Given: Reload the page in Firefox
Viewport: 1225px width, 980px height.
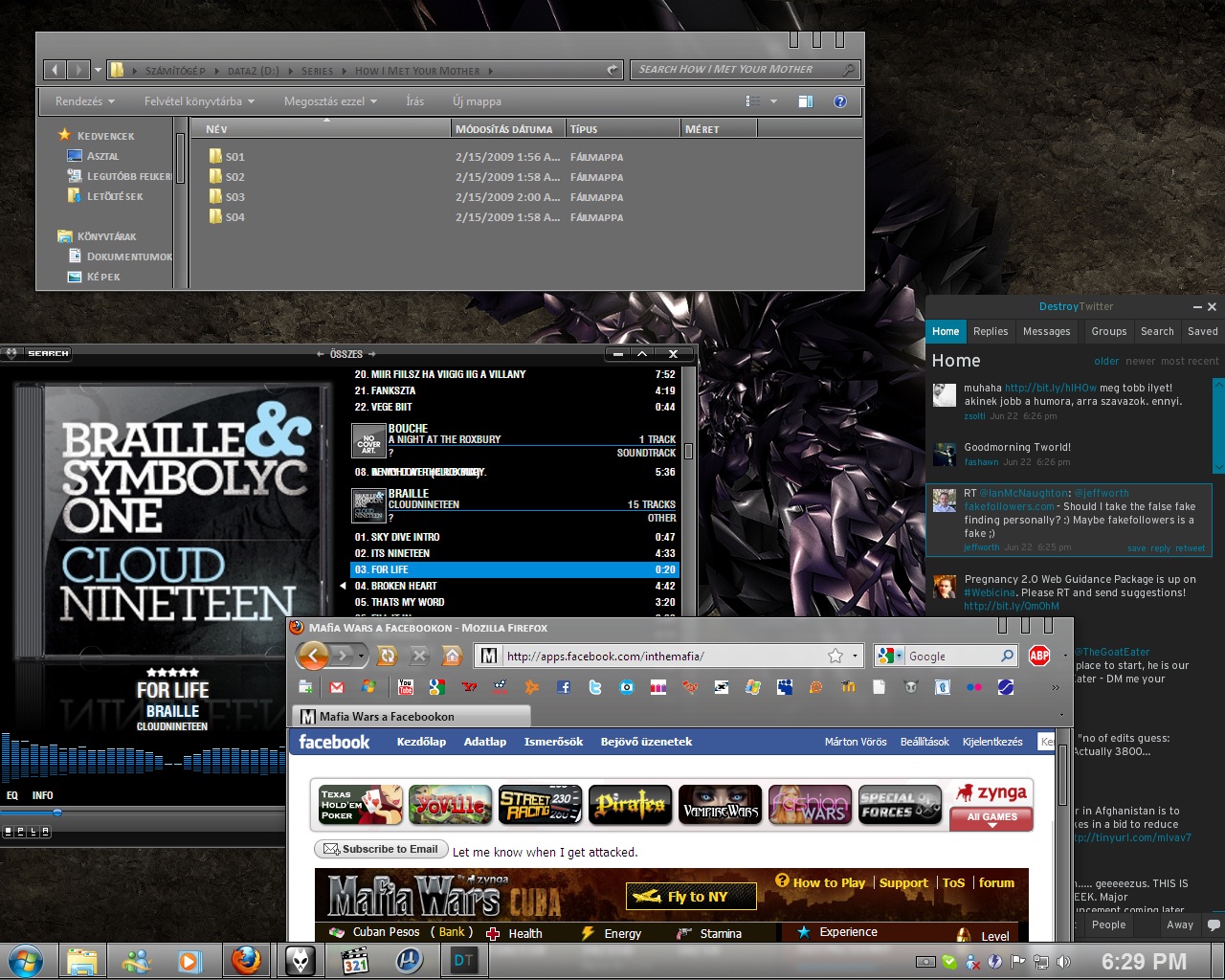Looking at the screenshot, I should point(388,656).
